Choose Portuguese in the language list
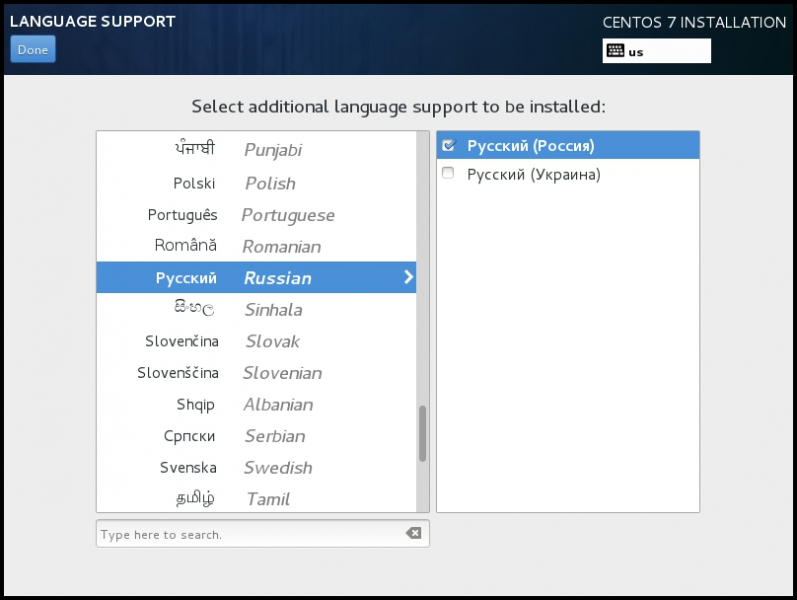The width and height of the screenshot is (797, 600). tap(256, 215)
